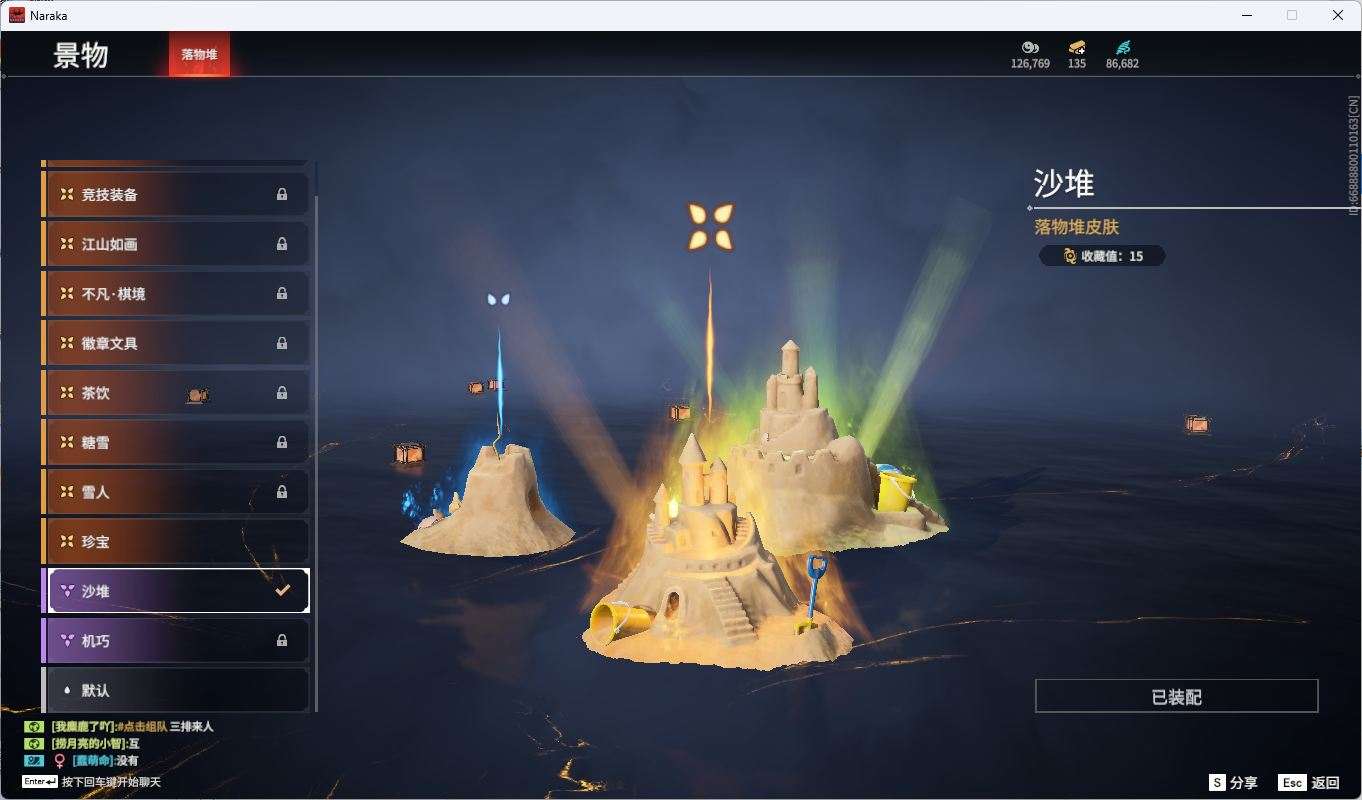Screen dimensions: 1362x800
Task: Click the lock icon on 茶饮
Action: pos(282,393)
